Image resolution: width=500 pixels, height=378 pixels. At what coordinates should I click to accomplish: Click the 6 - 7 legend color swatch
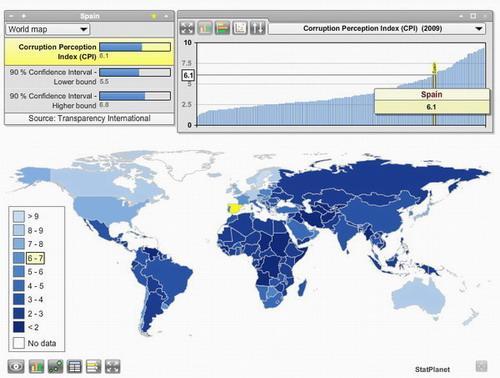tap(19, 258)
